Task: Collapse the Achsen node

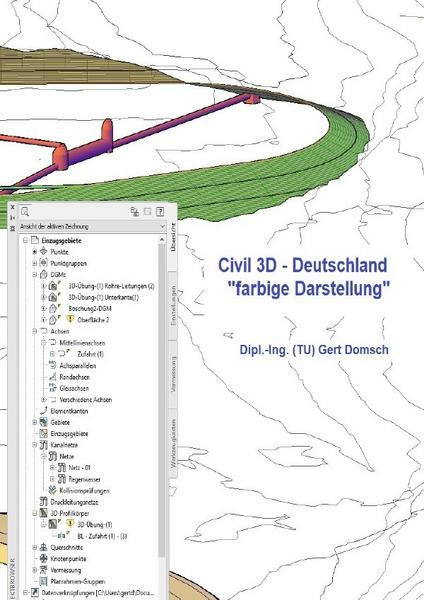Action: pyautogui.click(x=34, y=331)
